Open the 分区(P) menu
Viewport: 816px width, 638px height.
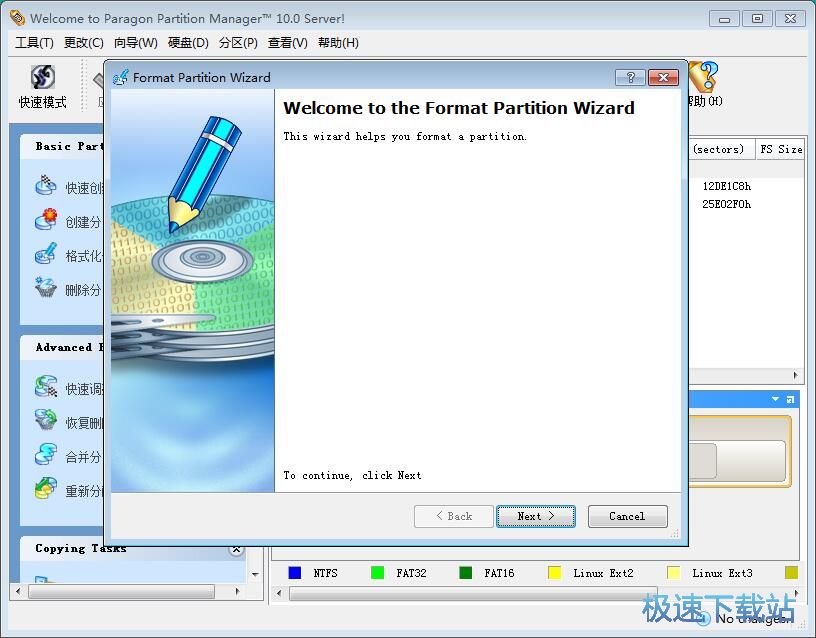[238, 43]
